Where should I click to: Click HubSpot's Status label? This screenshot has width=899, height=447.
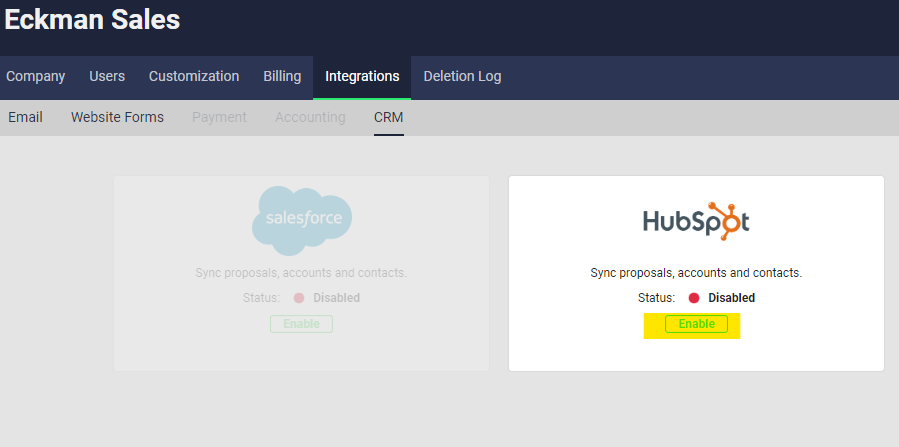[656, 298]
